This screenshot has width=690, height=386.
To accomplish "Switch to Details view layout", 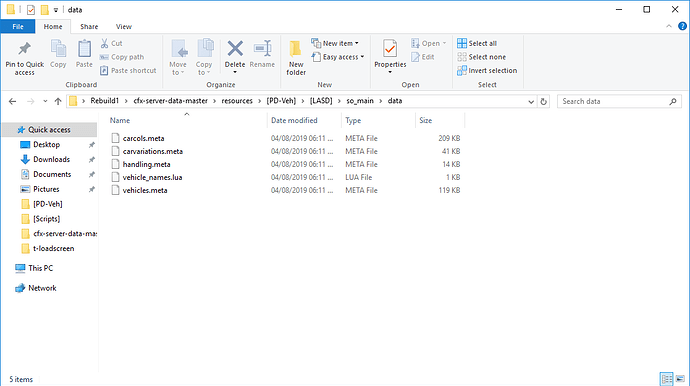I will (666, 379).
